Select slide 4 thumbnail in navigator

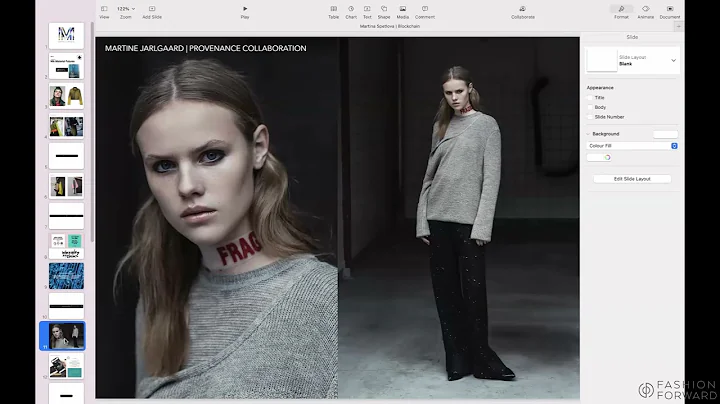66,126
